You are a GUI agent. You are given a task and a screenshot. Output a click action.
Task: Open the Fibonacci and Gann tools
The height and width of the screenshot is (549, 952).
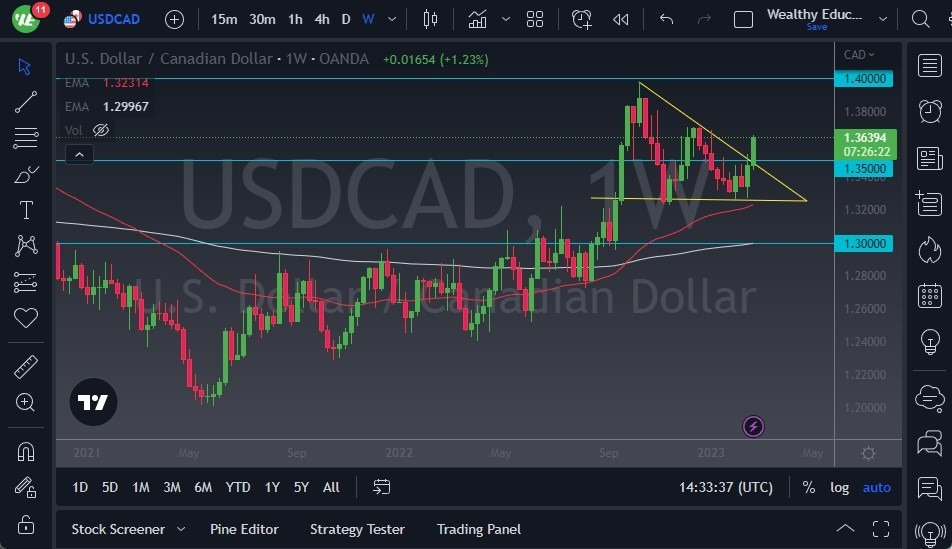(x=26, y=138)
